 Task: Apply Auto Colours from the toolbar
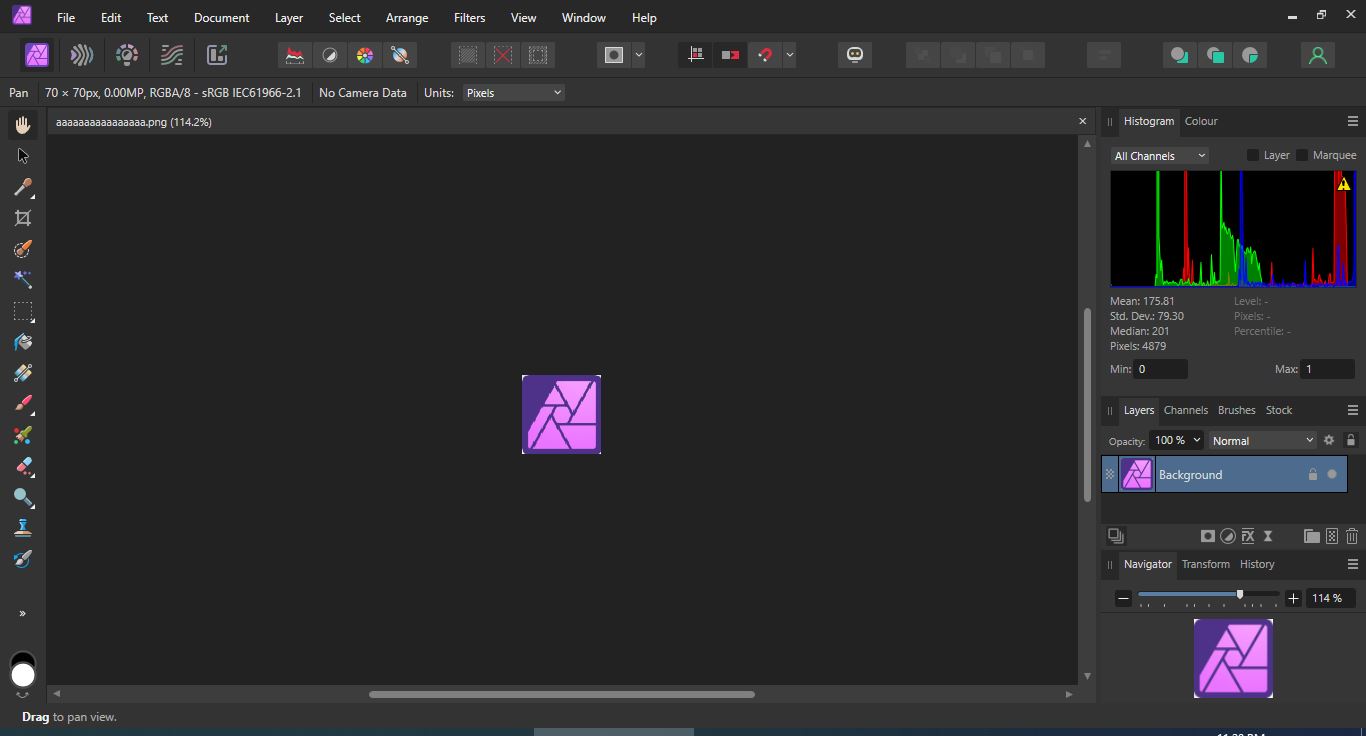(365, 55)
